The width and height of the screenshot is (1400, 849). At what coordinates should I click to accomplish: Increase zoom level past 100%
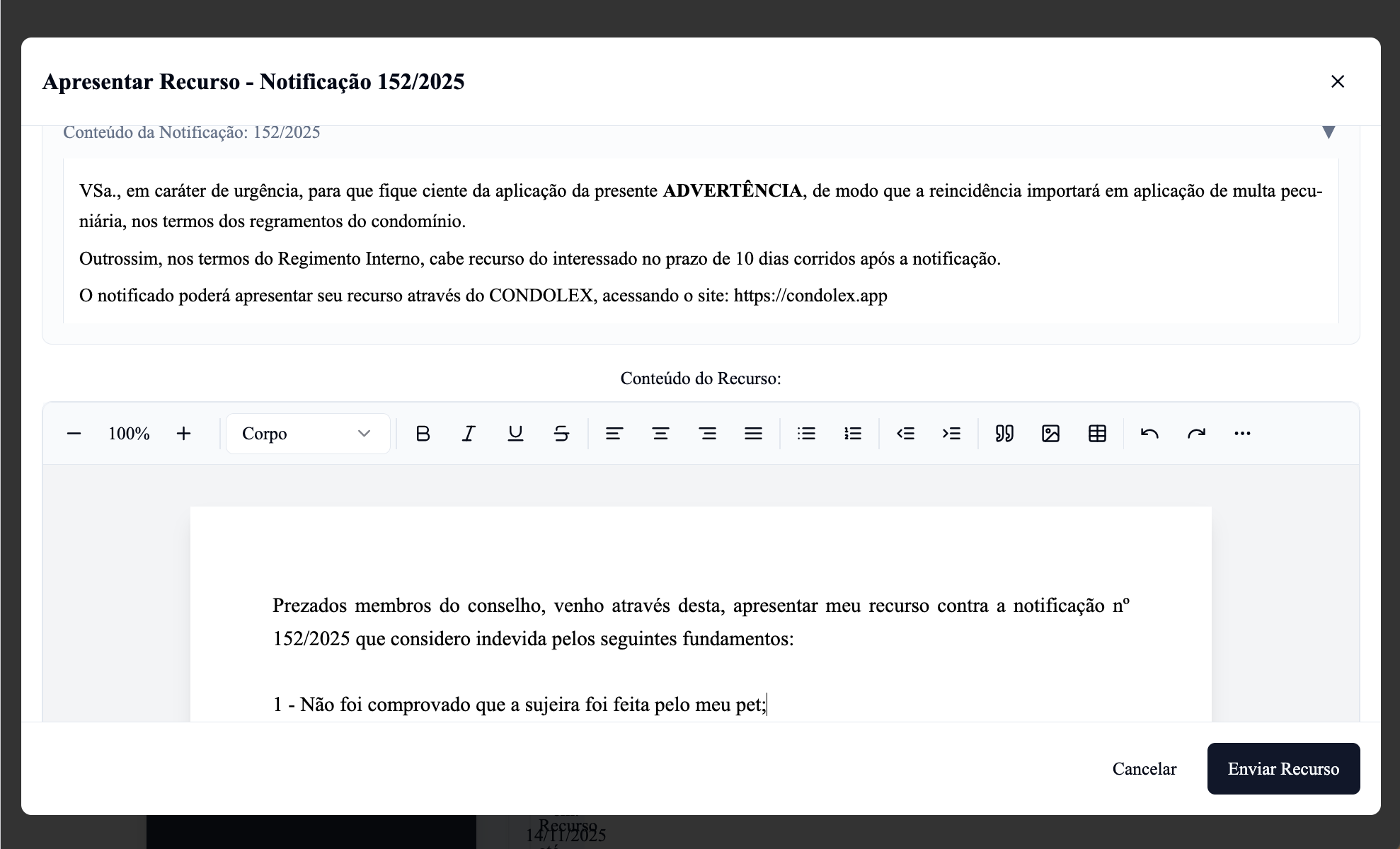[x=184, y=434]
